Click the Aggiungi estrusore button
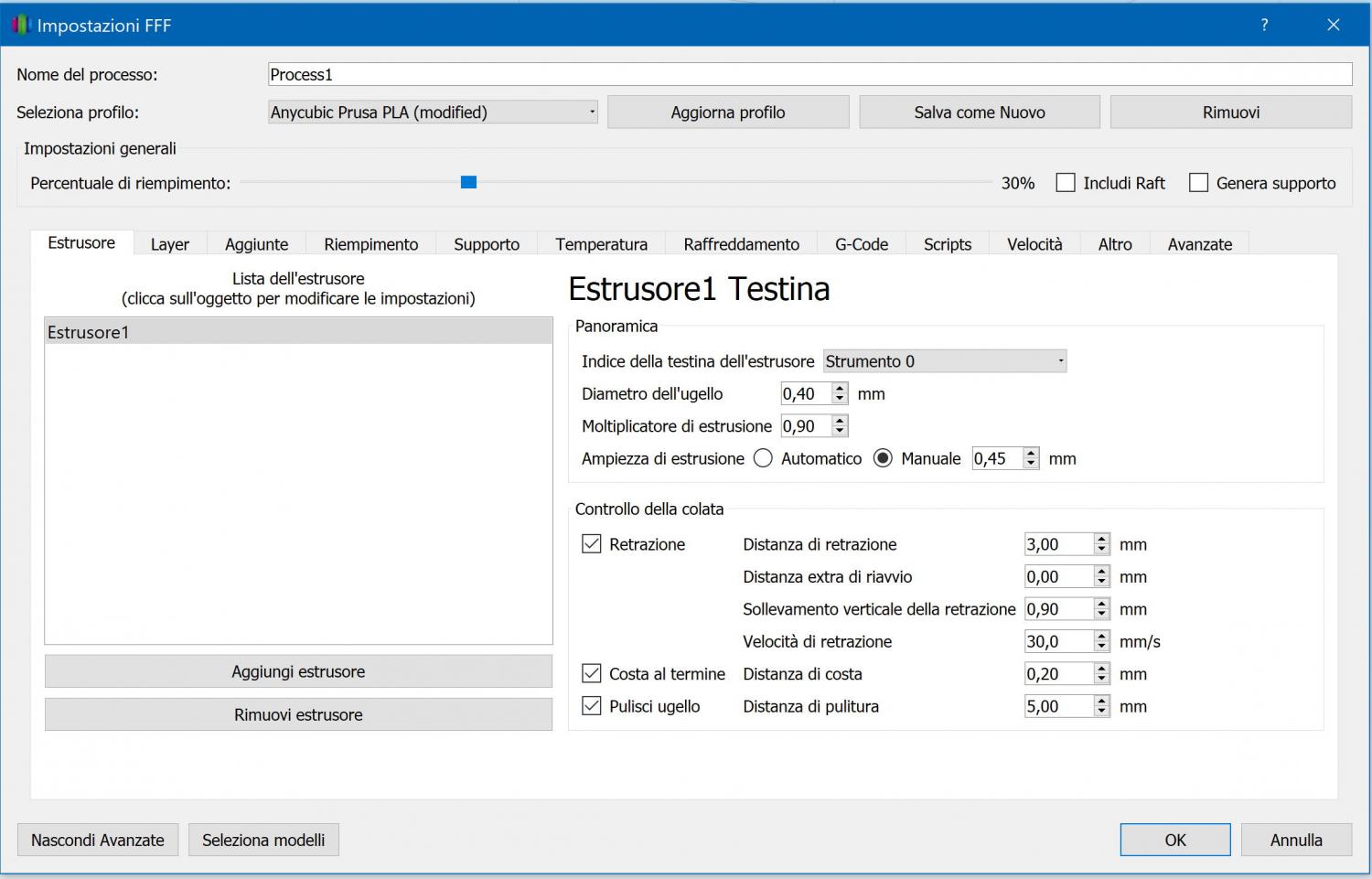The height and width of the screenshot is (879, 1372). tap(298, 671)
